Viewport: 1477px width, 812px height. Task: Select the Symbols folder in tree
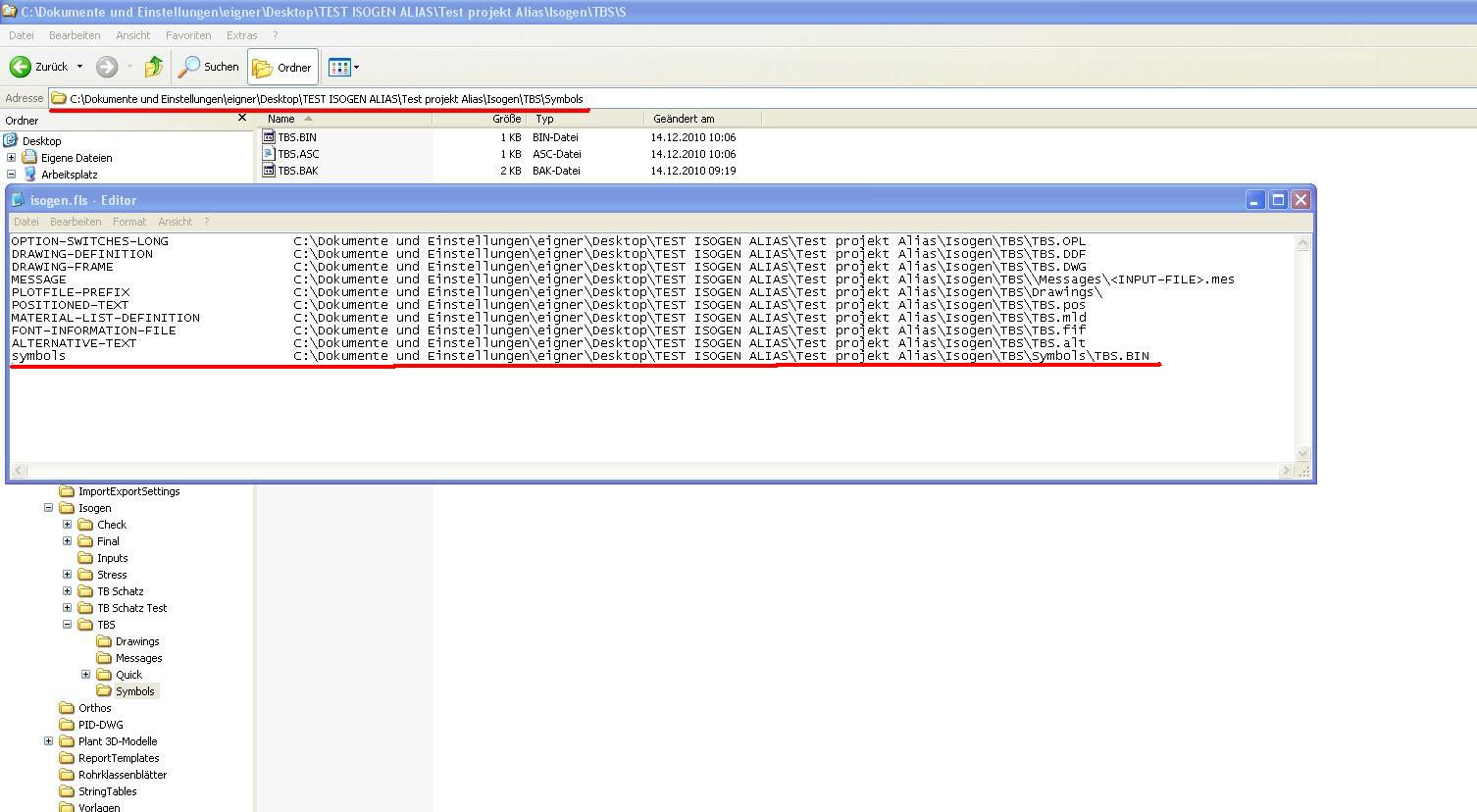click(x=134, y=691)
